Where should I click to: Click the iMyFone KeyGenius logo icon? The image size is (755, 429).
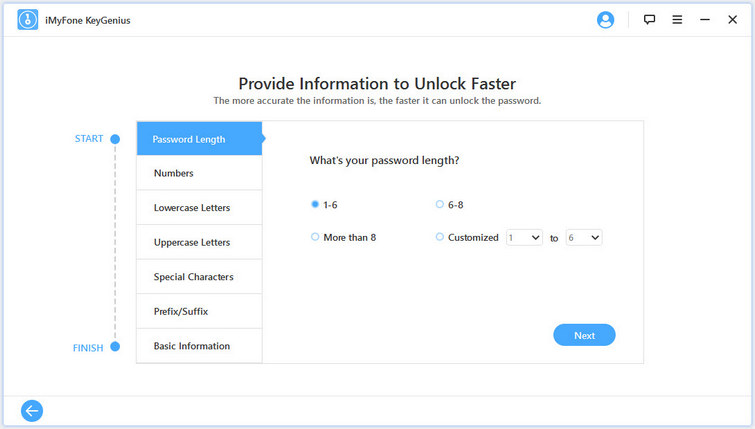click(28, 20)
